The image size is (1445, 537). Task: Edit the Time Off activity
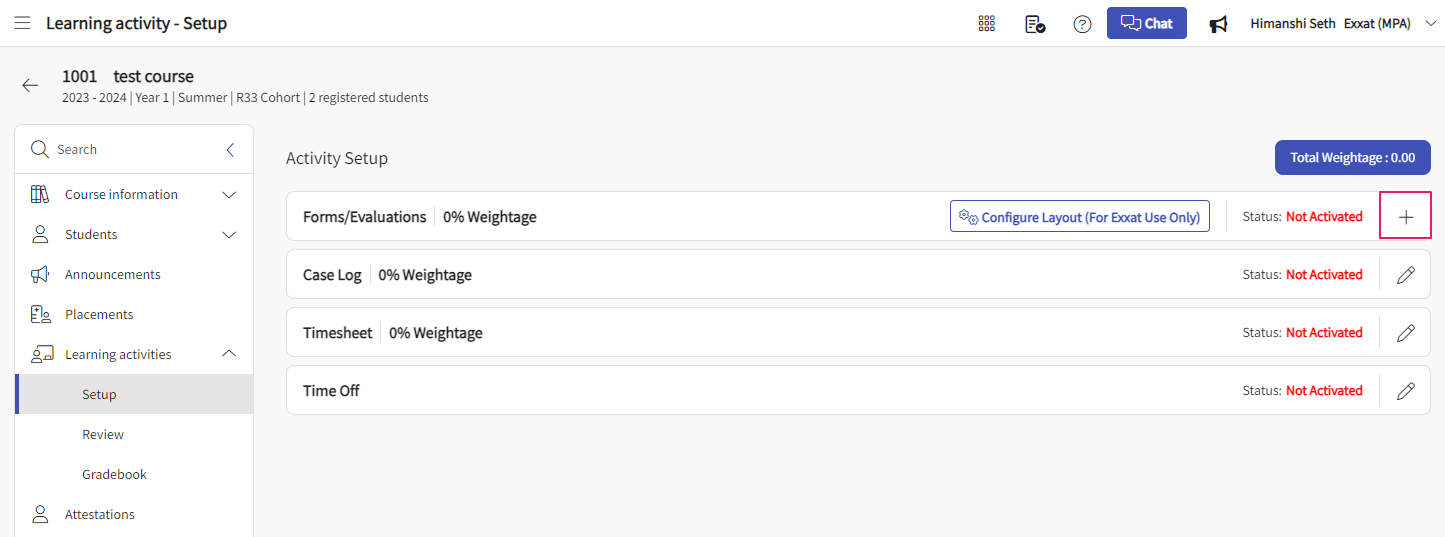click(1405, 390)
